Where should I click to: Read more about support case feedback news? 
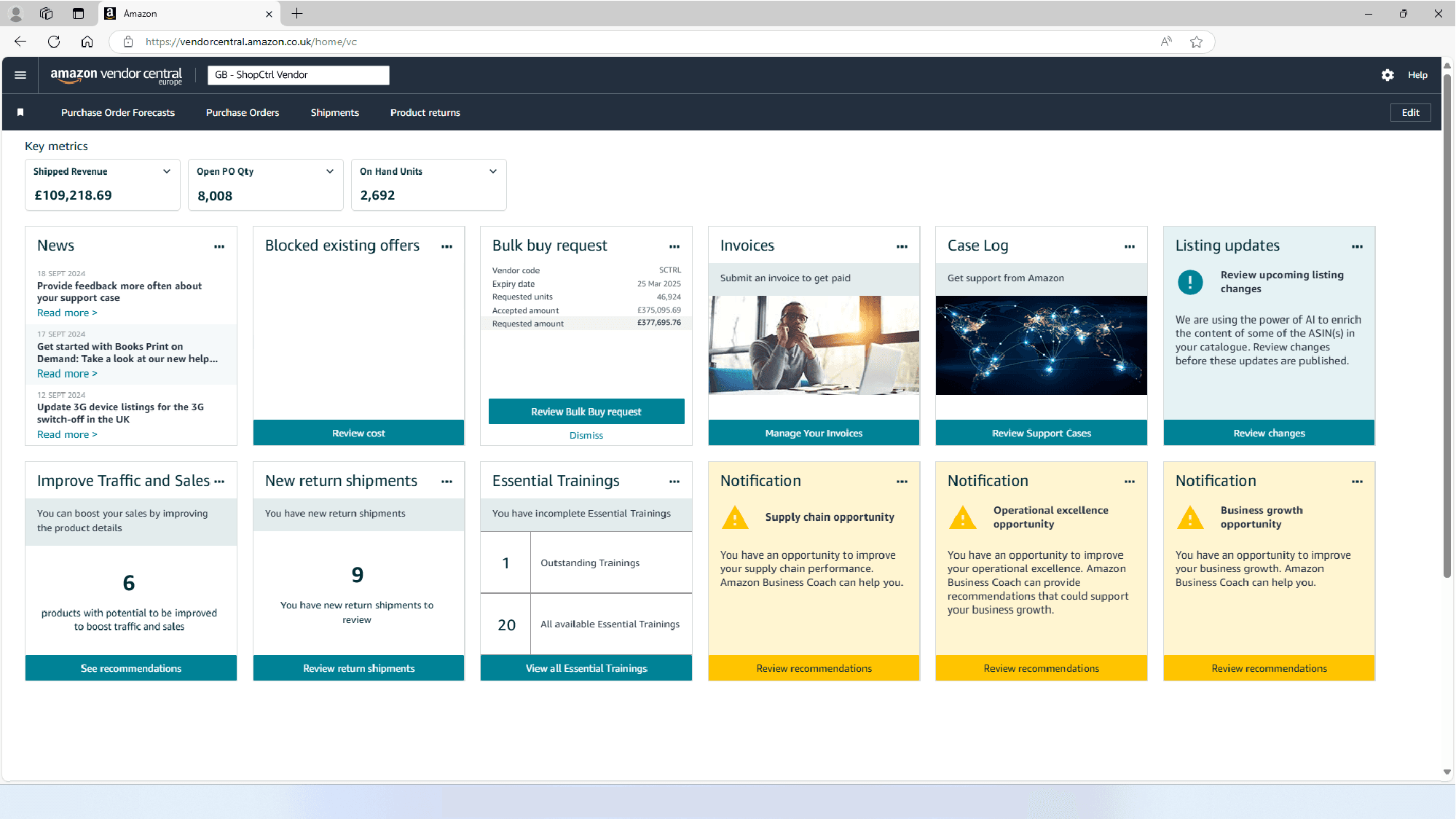coord(67,313)
